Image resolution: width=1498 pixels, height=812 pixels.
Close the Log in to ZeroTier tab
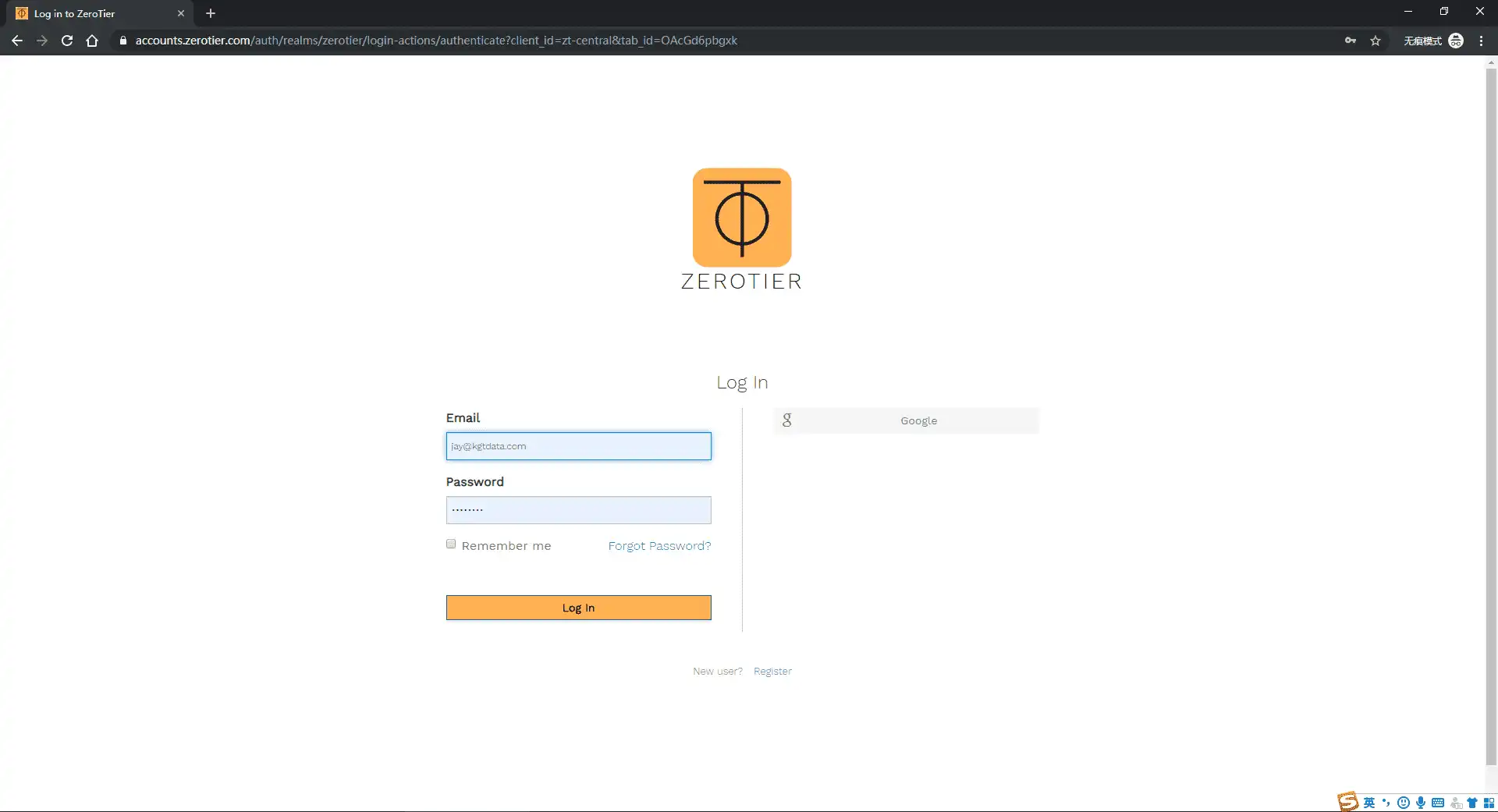[x=181, y=13]
